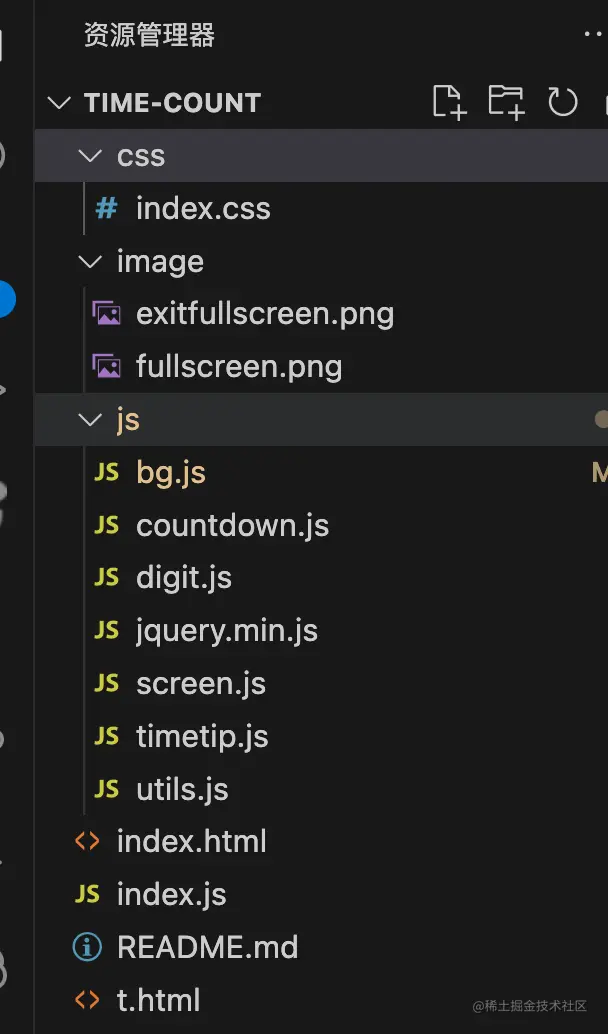The width and height of the screenshot is (608, 1034).
Task: Collapse the css folder
Action: [x=92, y=156]
